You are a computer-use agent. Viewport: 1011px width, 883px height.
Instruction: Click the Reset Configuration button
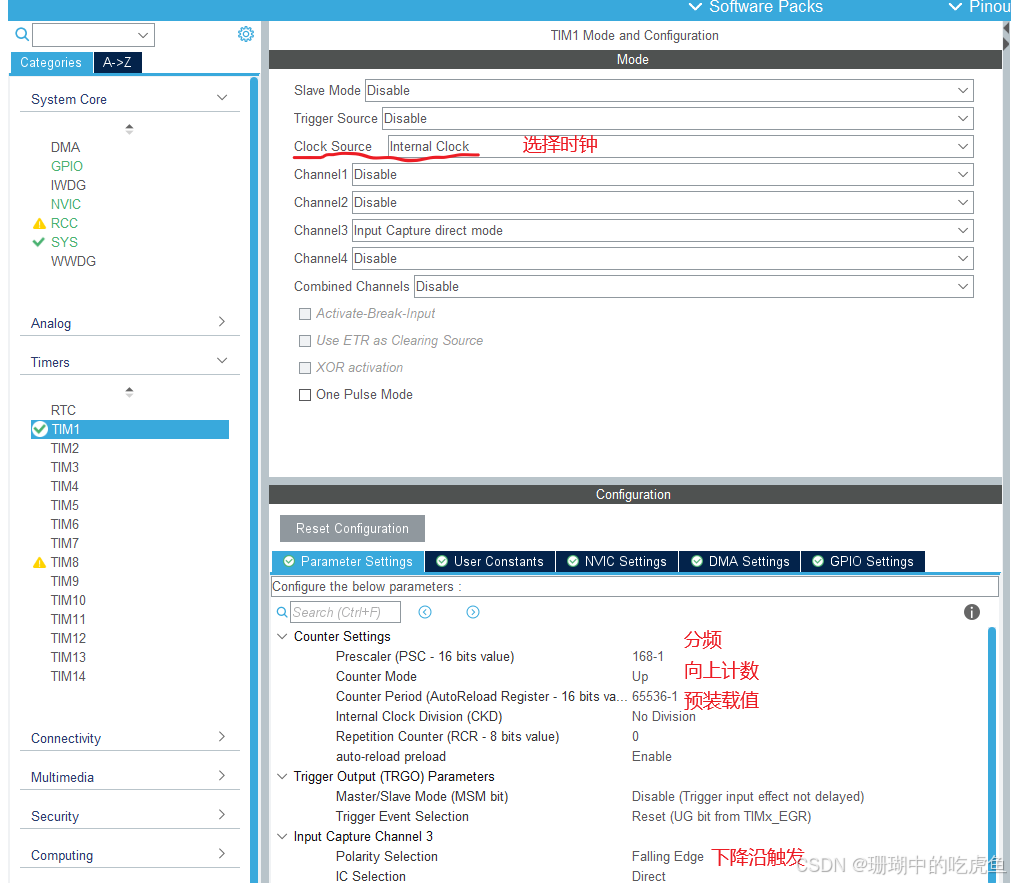(352, 528)
